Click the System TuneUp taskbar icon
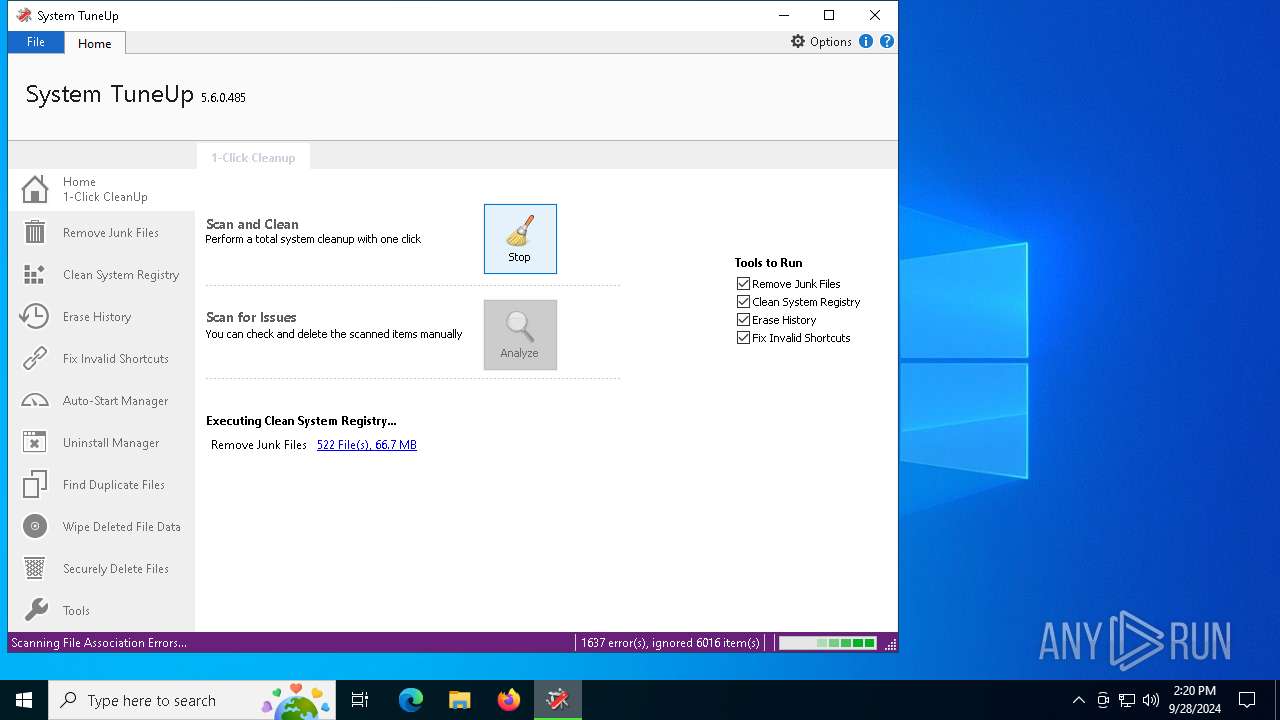 click(557, 700)
